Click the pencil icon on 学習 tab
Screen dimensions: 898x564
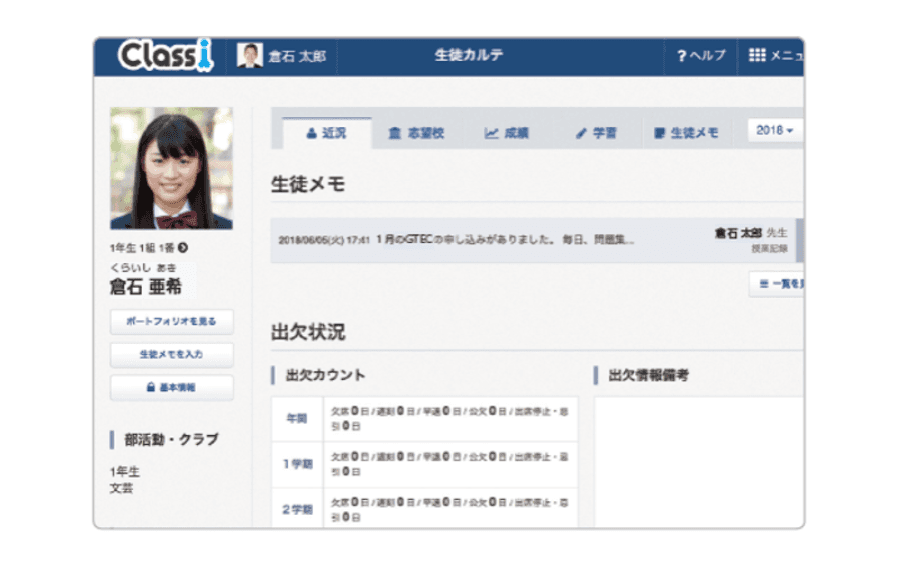pyautogui.click(x=581, y=133)
